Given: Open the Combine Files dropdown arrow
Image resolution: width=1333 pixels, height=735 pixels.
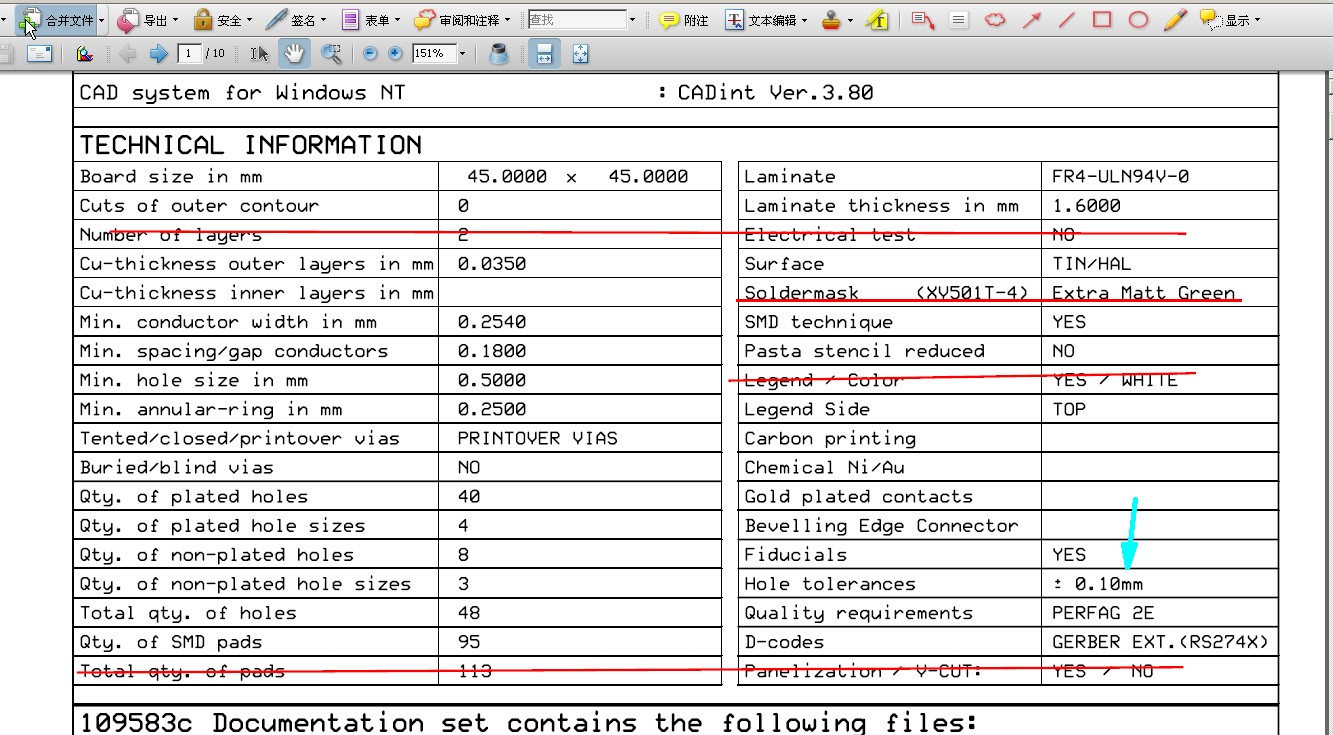Looking at the screenshot, I should (102, 20).
